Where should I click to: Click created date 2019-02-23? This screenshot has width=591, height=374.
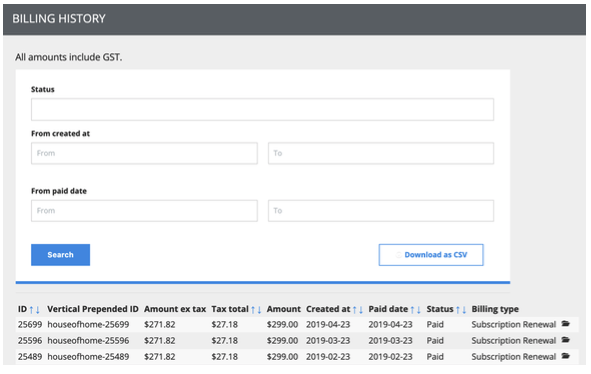click(328, 357)
